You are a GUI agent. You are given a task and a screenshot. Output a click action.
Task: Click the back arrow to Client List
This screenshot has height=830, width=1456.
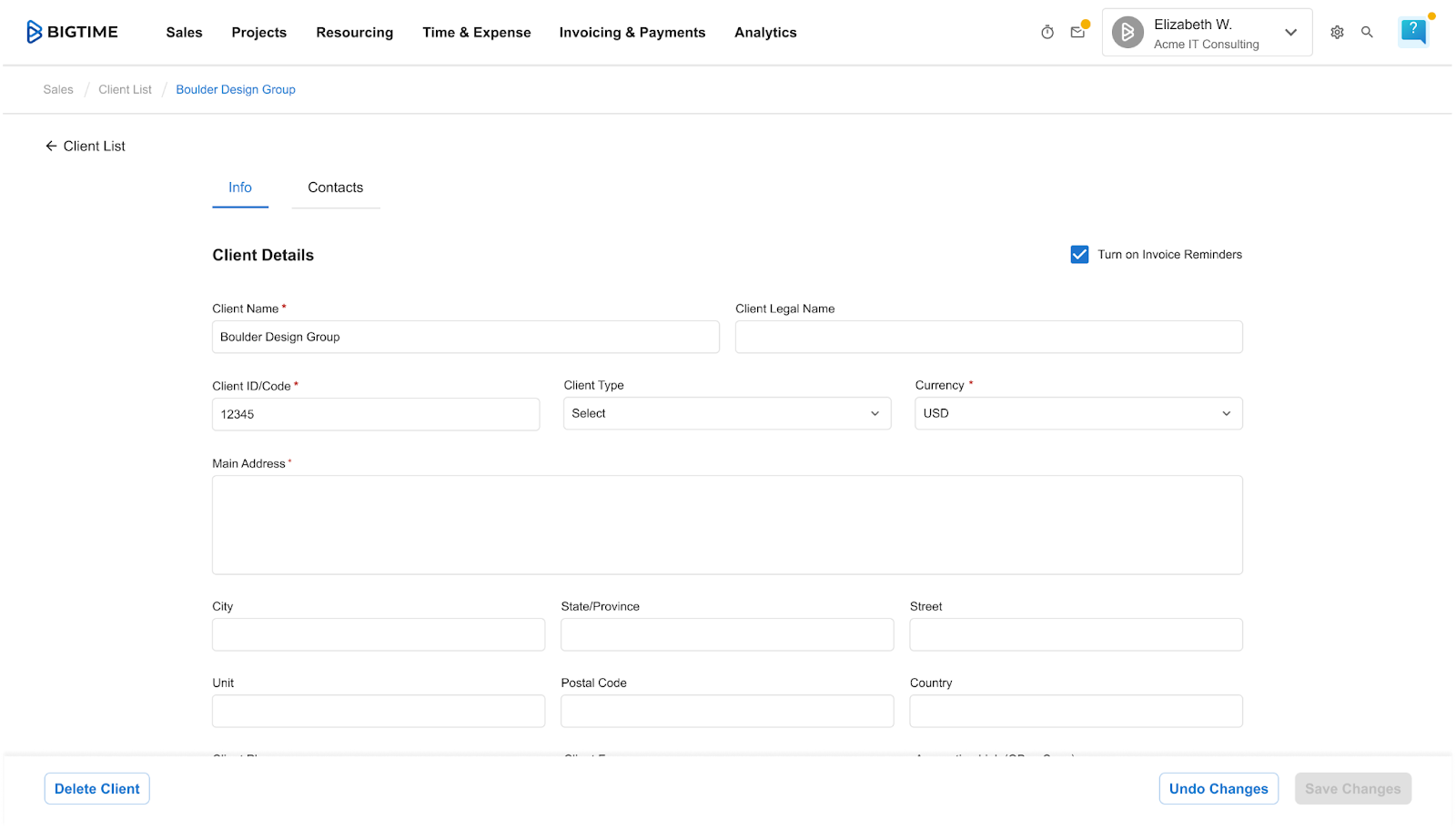click(51, 146)
